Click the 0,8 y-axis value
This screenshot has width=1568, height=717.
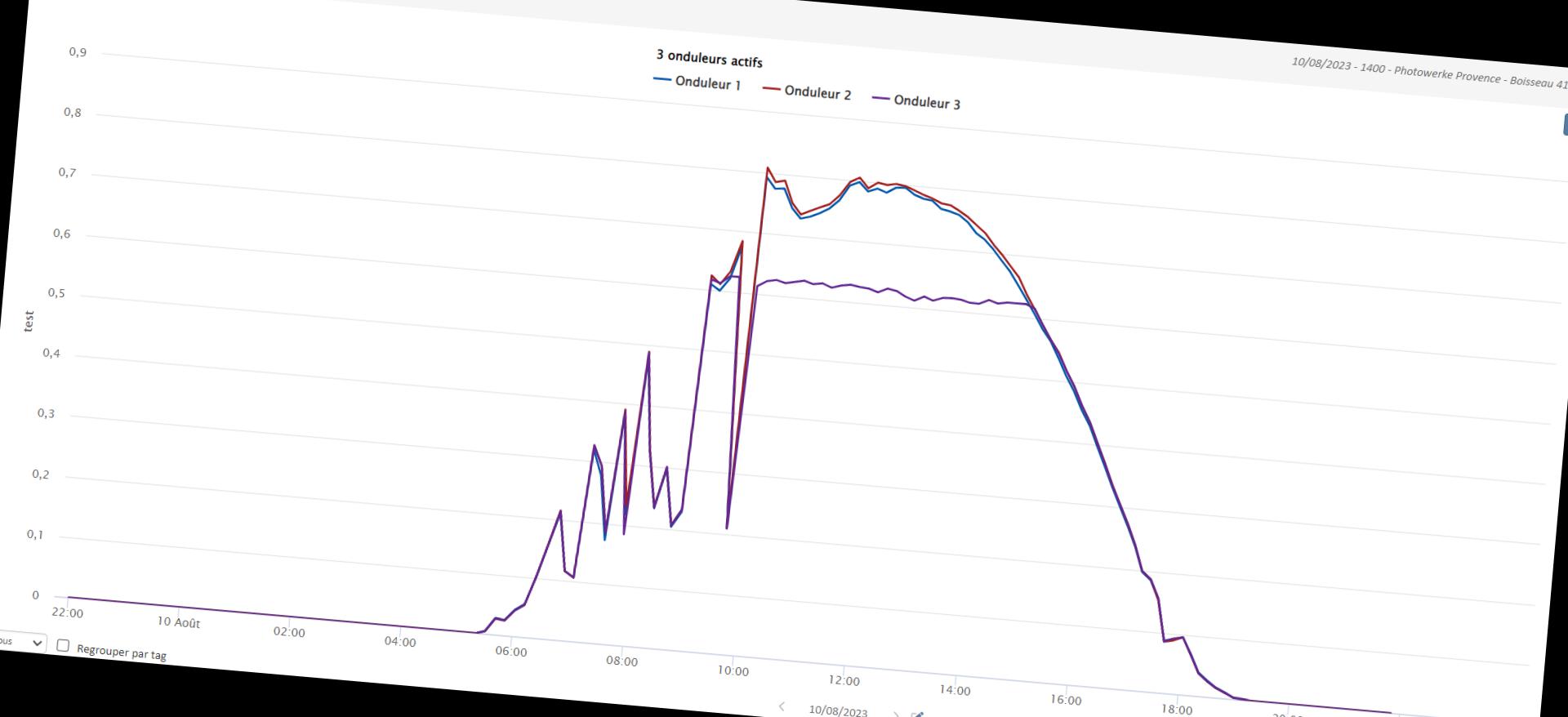pyautogui.click(x=73, y=113)
